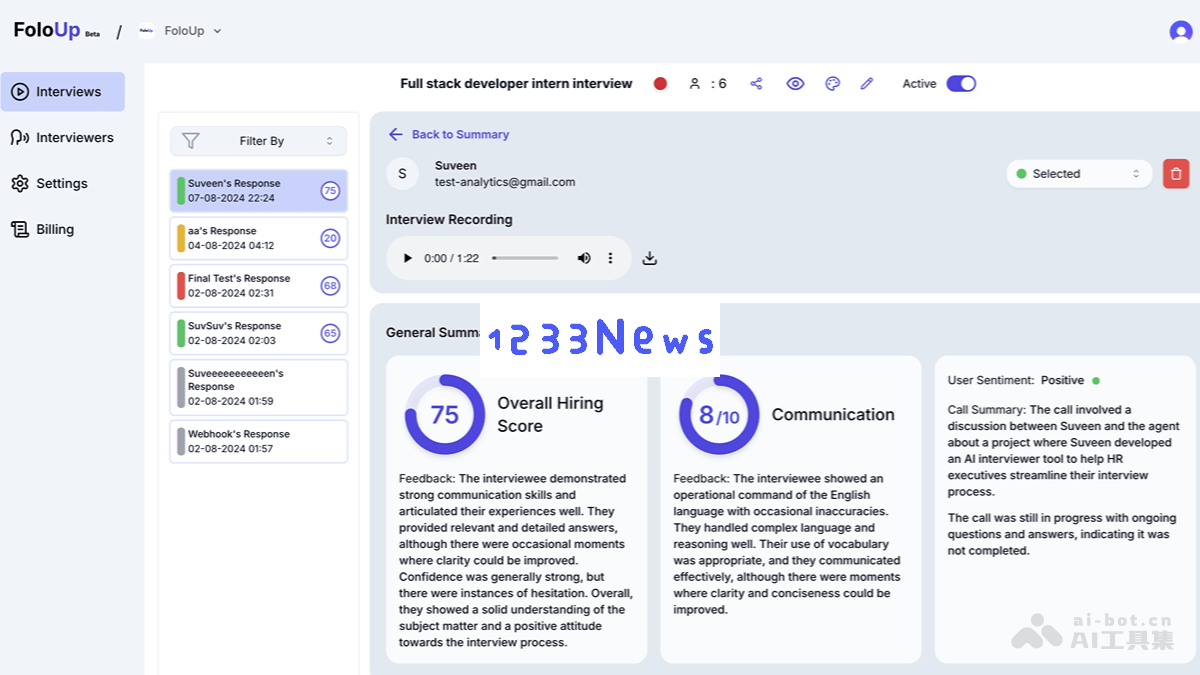This screenshot has width=1200, height=675.
Task: Share the interview using the share icon
Action: [756, 84]
